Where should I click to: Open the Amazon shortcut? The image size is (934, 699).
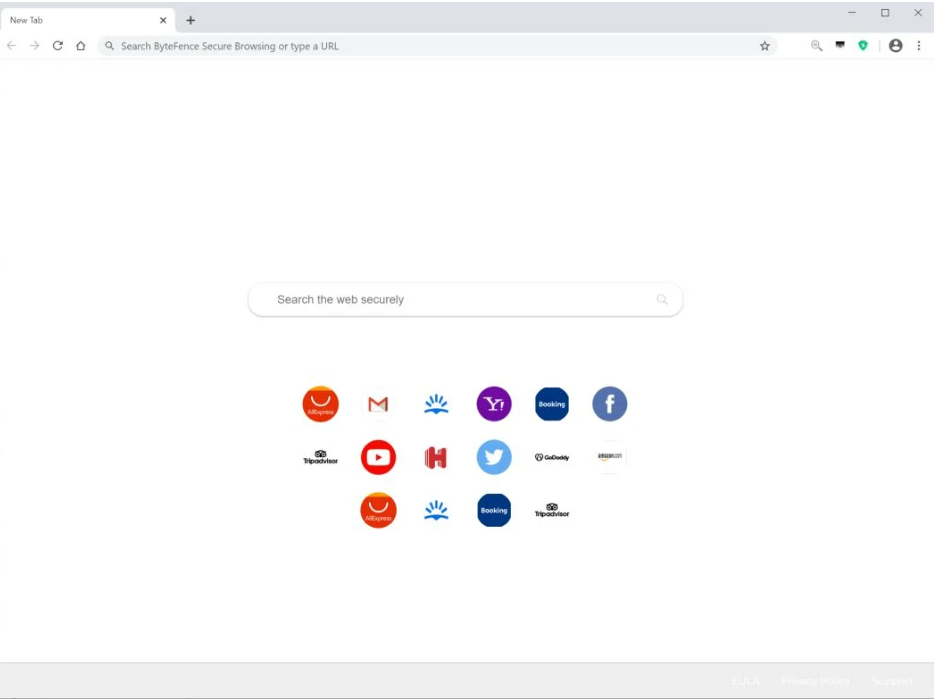(609, 457)
